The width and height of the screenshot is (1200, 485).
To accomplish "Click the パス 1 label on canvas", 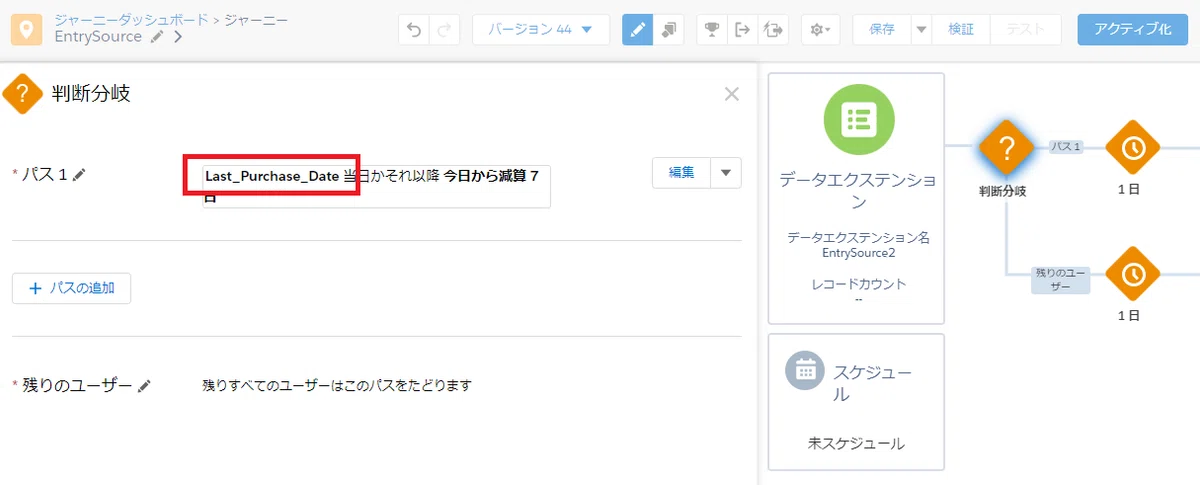I will pos(1065,146).
